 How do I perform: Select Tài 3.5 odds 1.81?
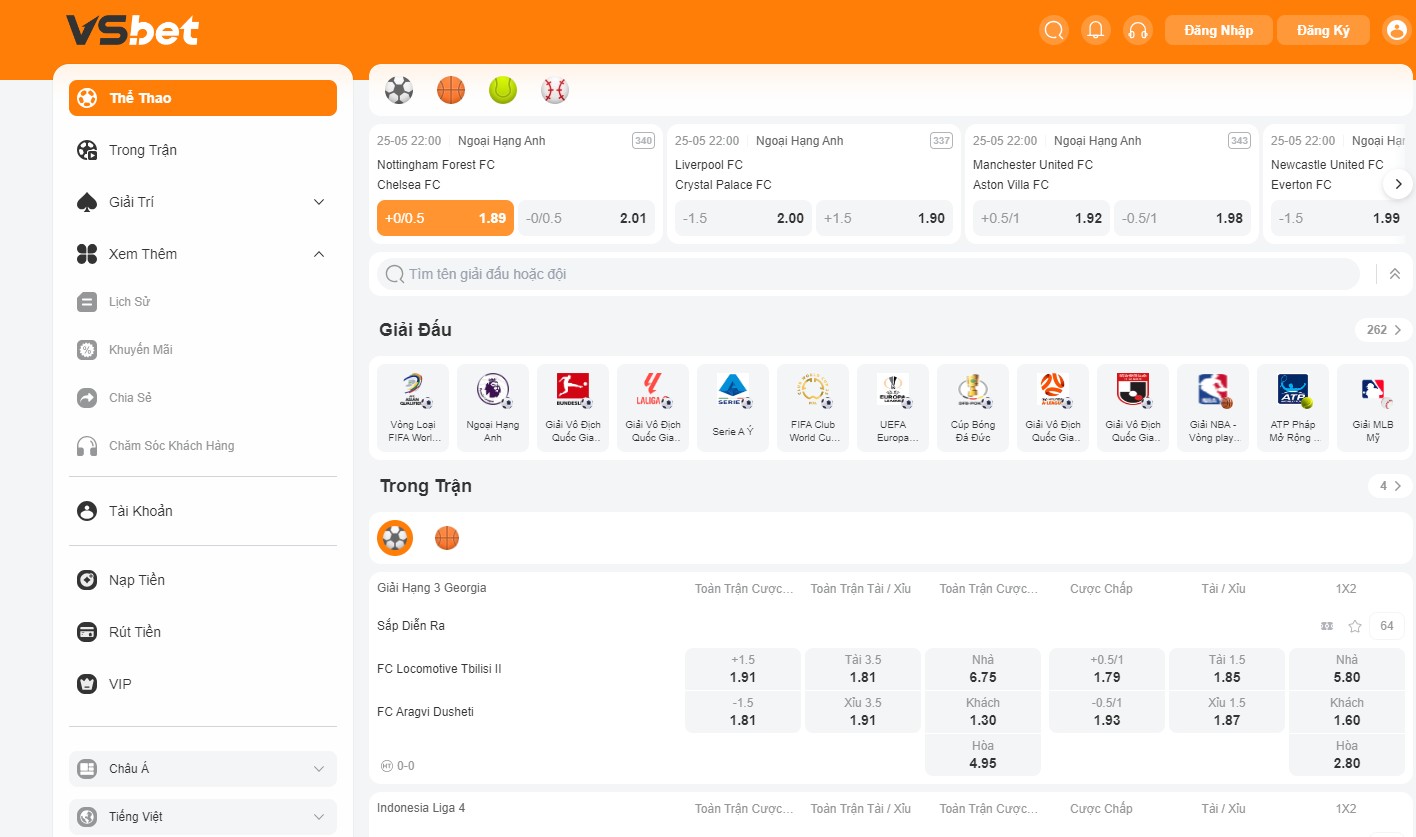tap(863, 669)
